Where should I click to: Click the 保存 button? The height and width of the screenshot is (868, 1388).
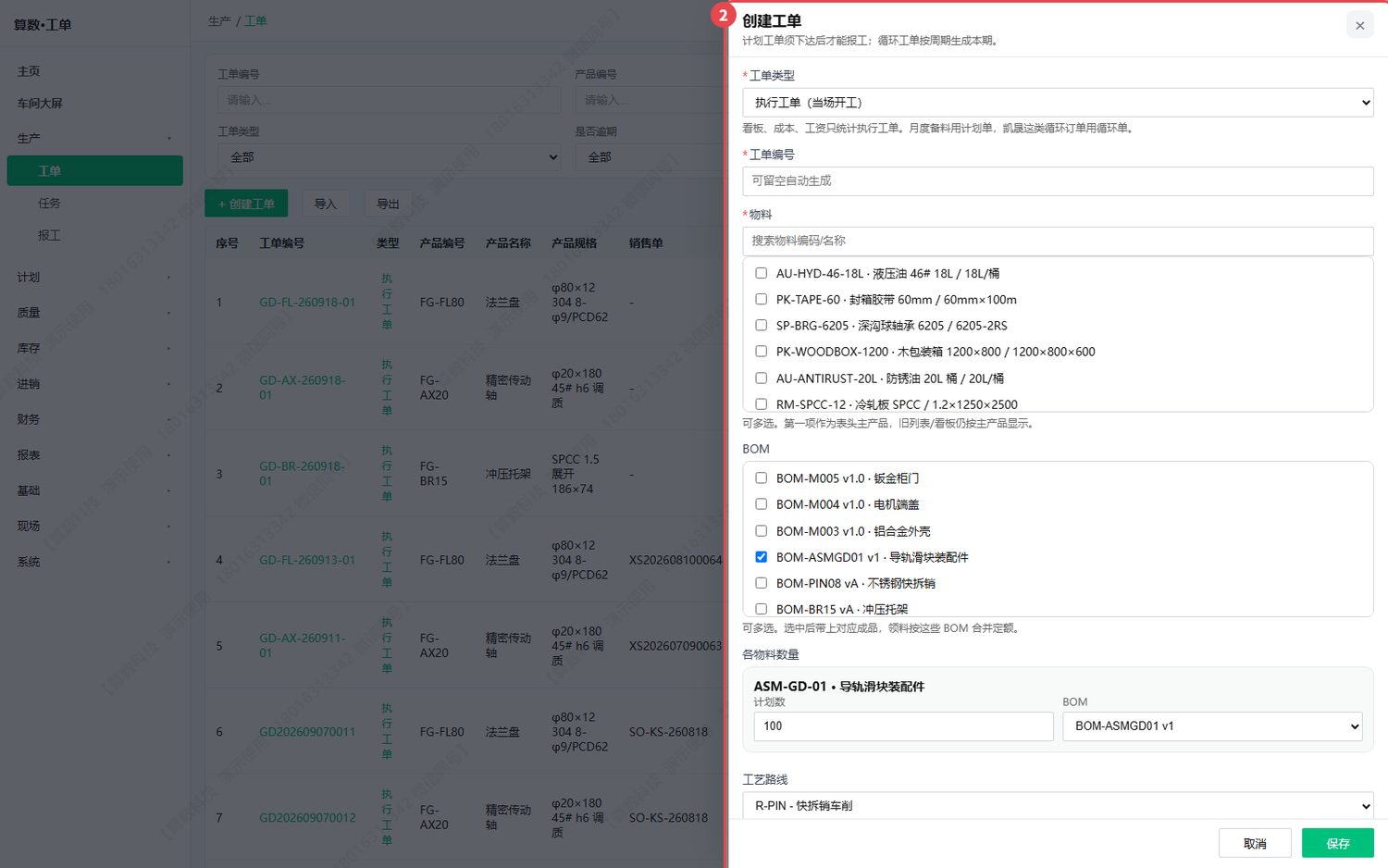[1337, 843]
